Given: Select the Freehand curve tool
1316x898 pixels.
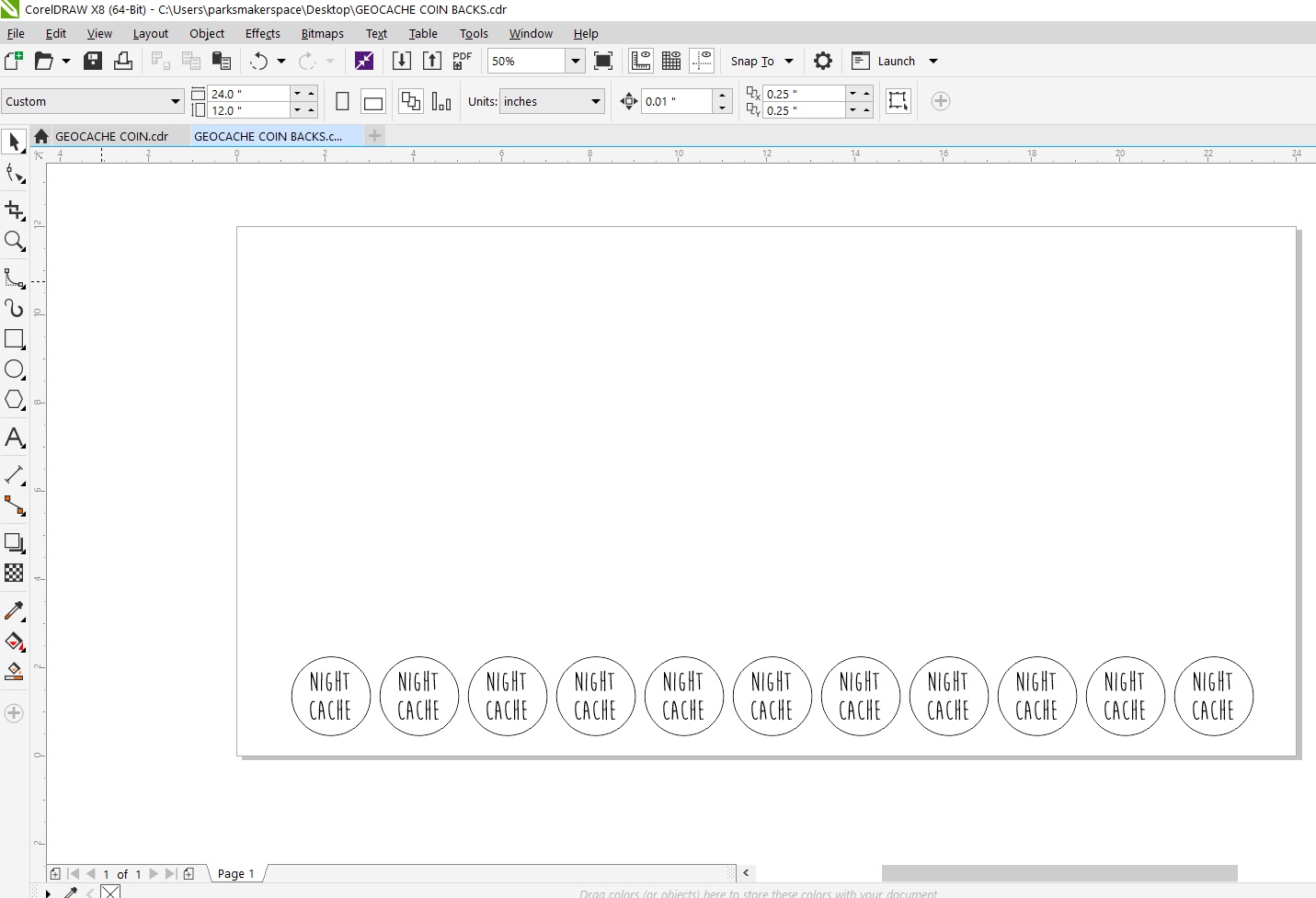Looking at the screenshot, I should (x=14, y=278).
